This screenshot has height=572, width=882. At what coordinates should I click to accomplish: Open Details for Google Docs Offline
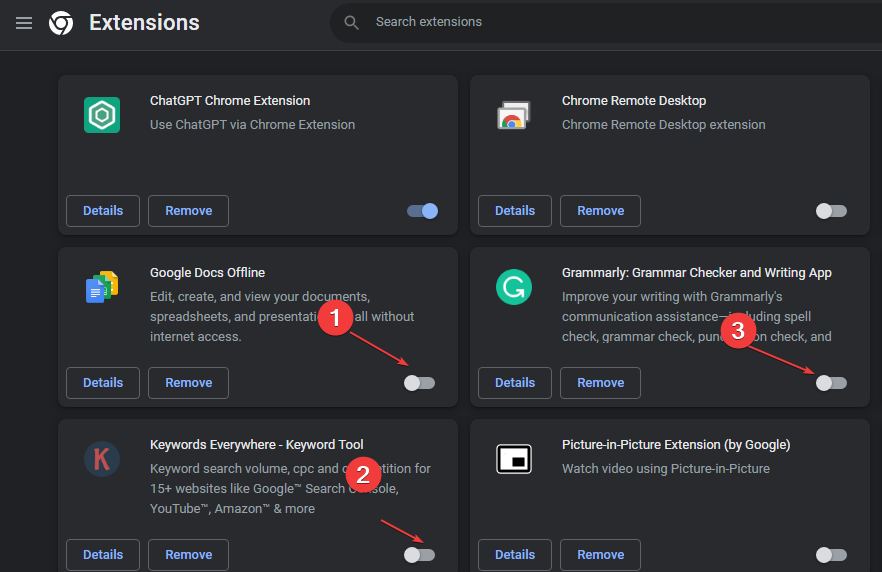103,383
